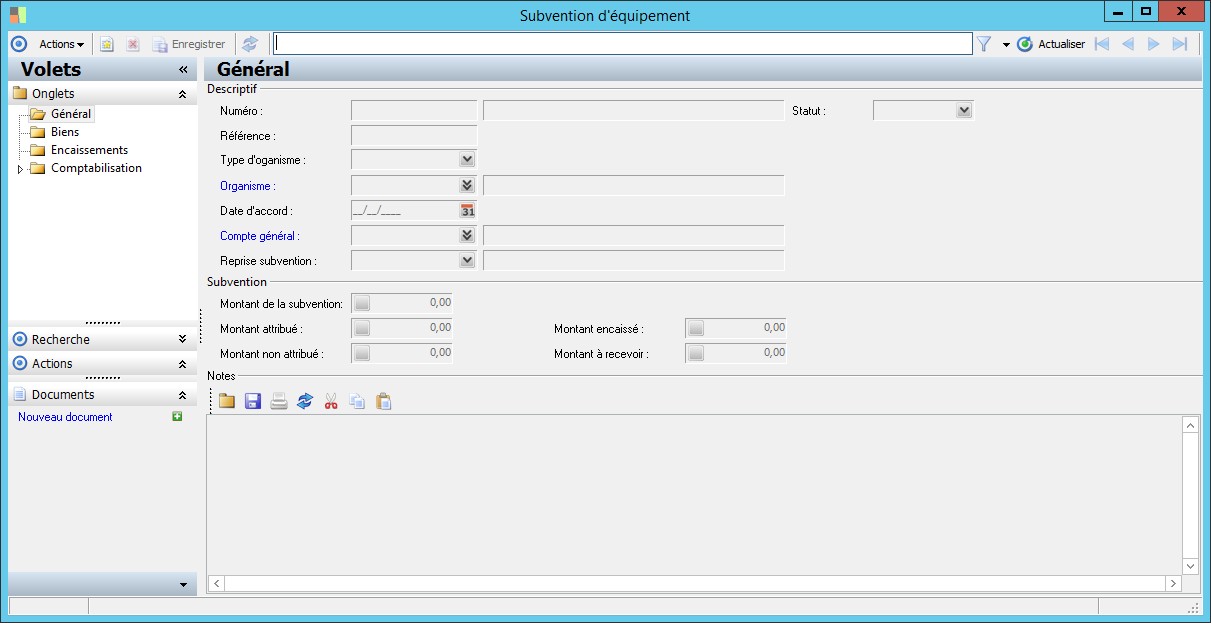Screen dimensions: 1211x623
Task: Toggle the Montant non attribué checkbox
Action: [362, 353]
